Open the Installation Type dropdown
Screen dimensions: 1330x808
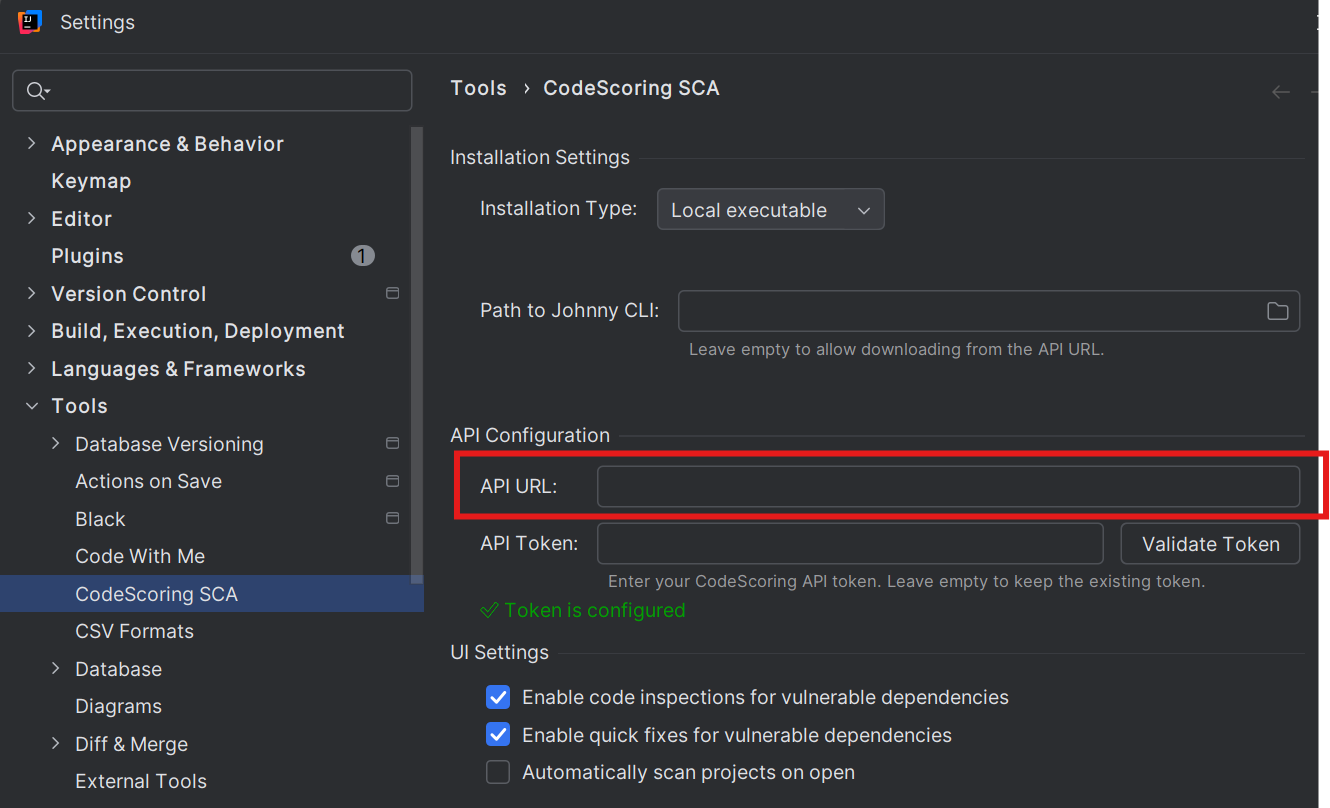(x=770, y=210)
